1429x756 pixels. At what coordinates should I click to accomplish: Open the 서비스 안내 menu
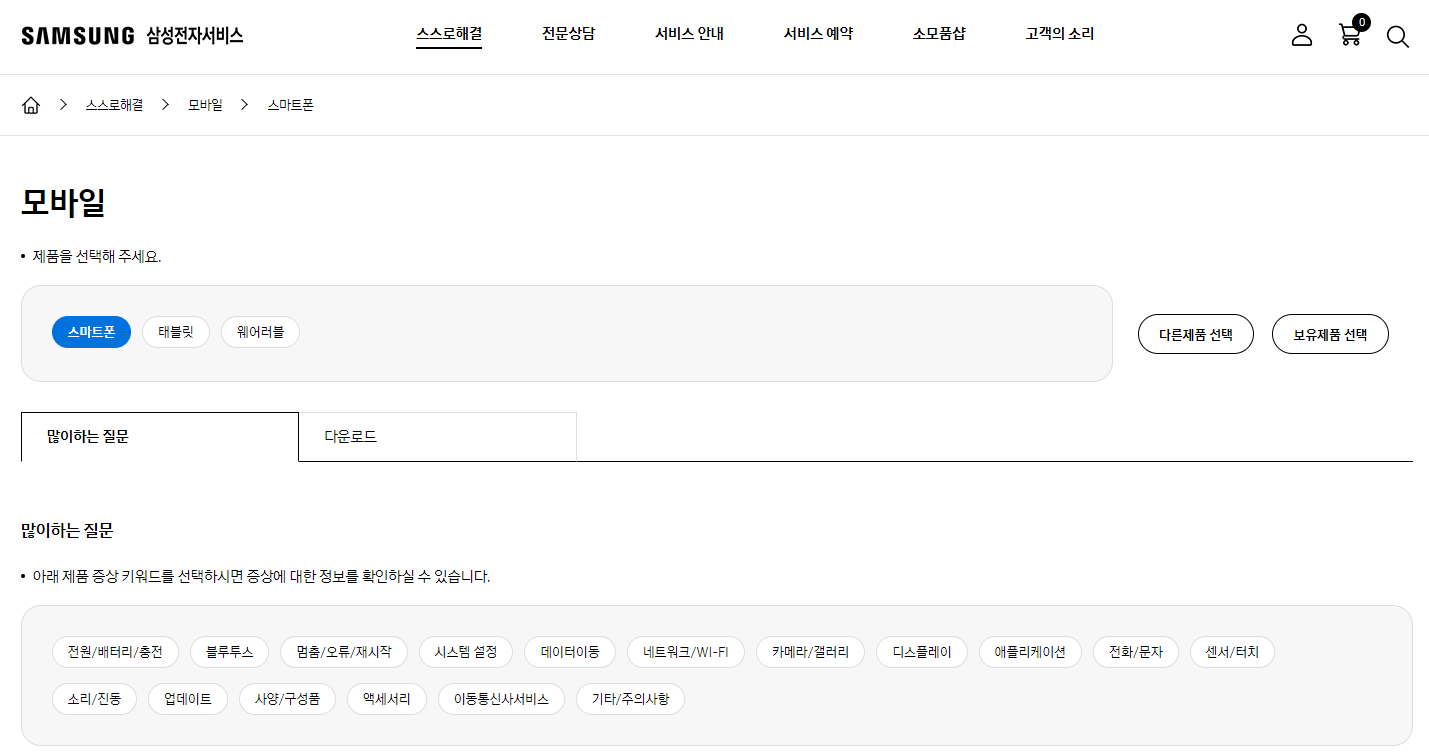(689, 34)
